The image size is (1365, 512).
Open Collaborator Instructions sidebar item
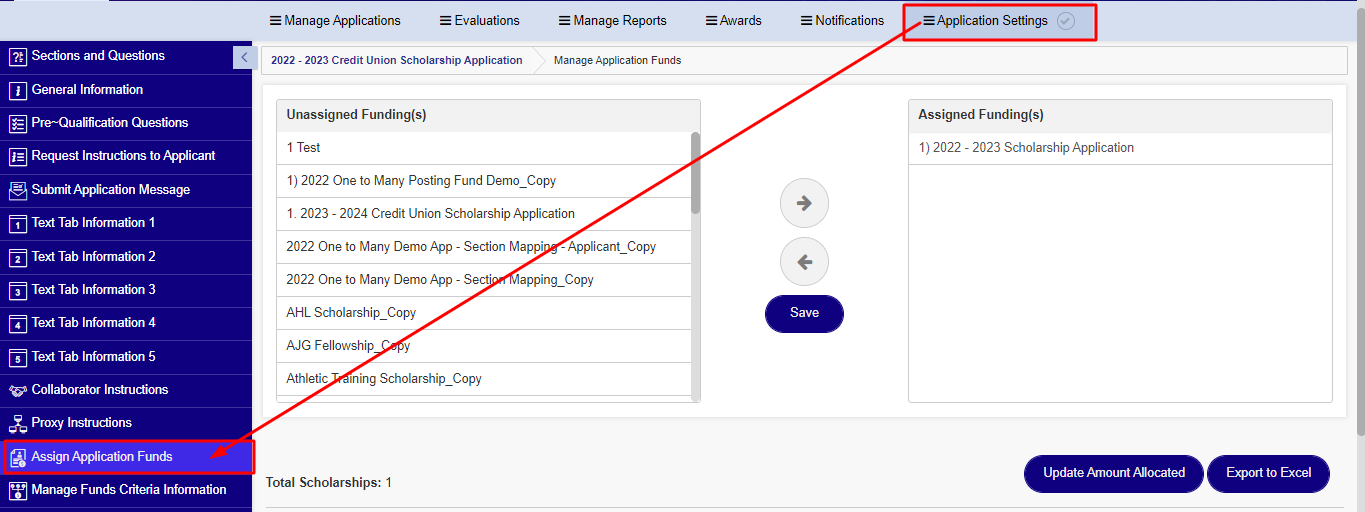tap(126, 390)
